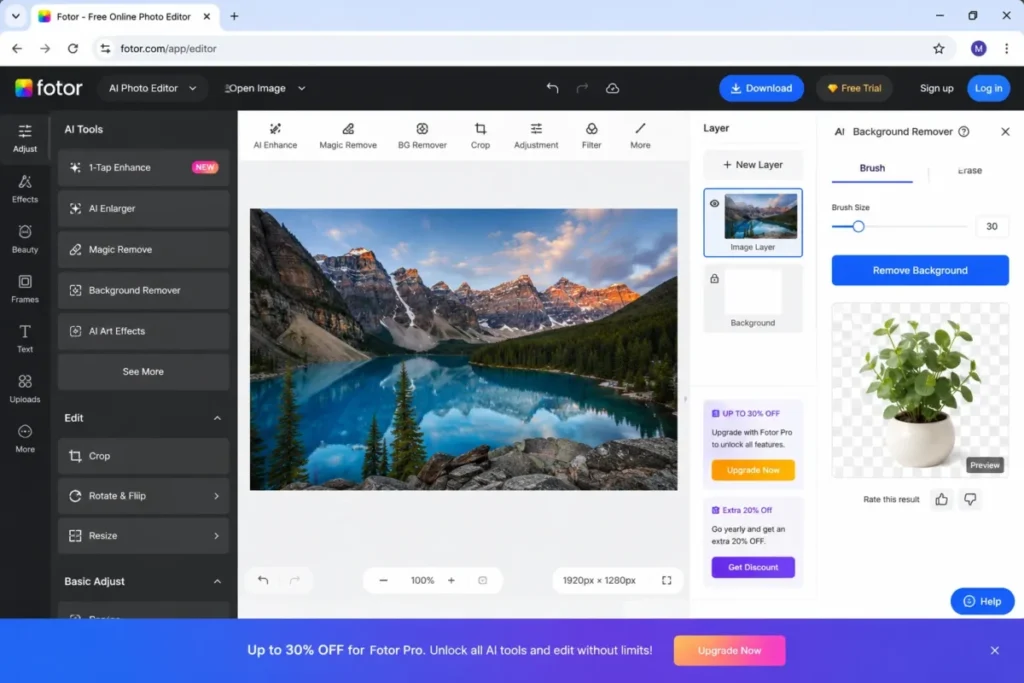Open the Open Image dropdown

(265, 88)
